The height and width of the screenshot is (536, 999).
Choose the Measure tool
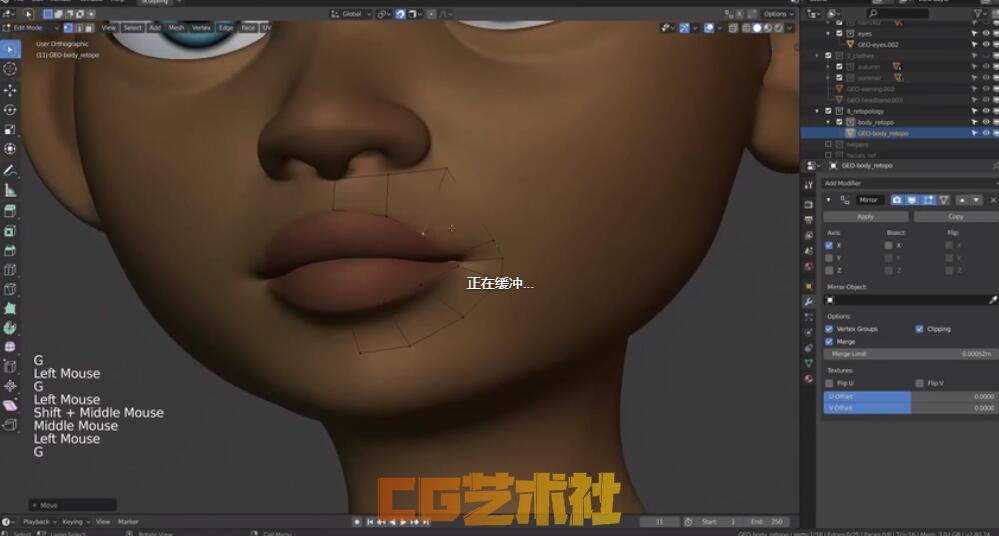10,190
